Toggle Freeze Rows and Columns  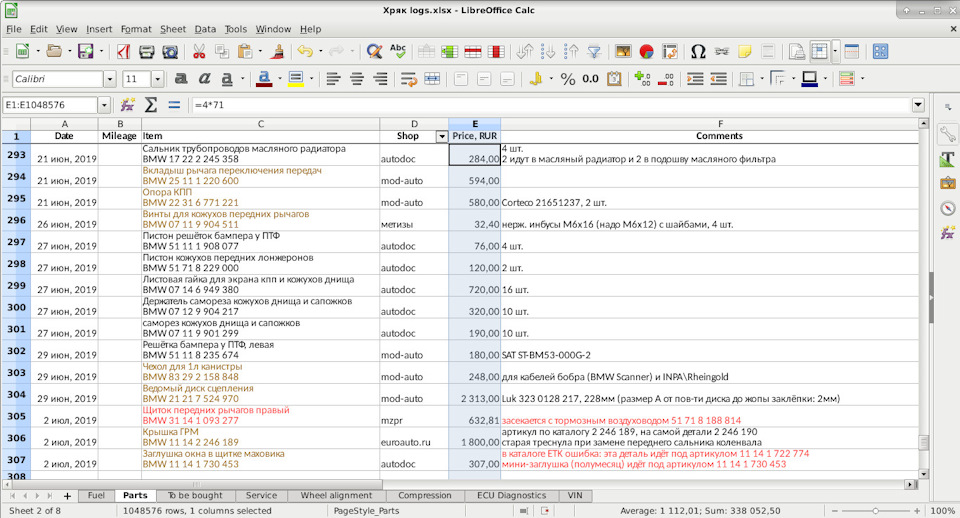coord(819,51)
